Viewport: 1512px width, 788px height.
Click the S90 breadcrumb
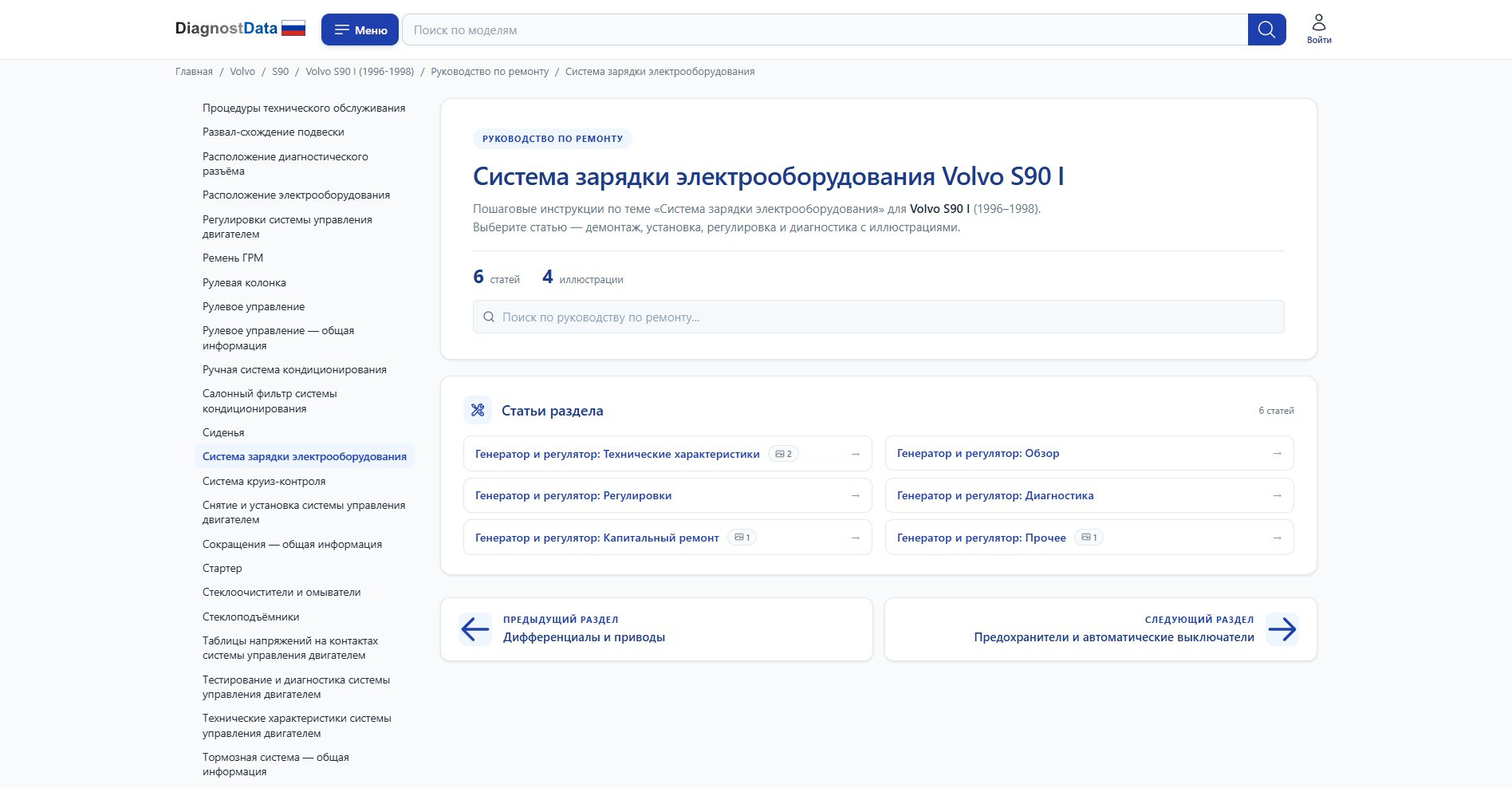tap(280, 72)
